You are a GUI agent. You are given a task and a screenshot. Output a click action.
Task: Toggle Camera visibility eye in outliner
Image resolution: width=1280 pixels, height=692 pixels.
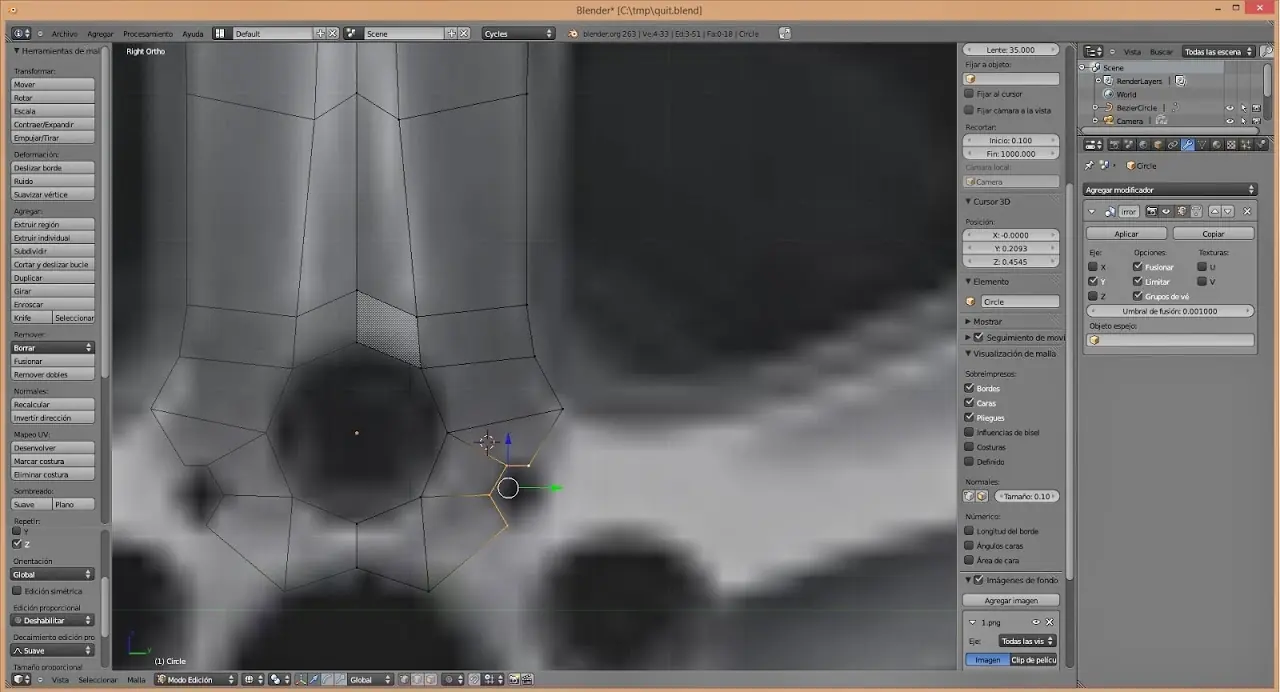[1230, 121]
